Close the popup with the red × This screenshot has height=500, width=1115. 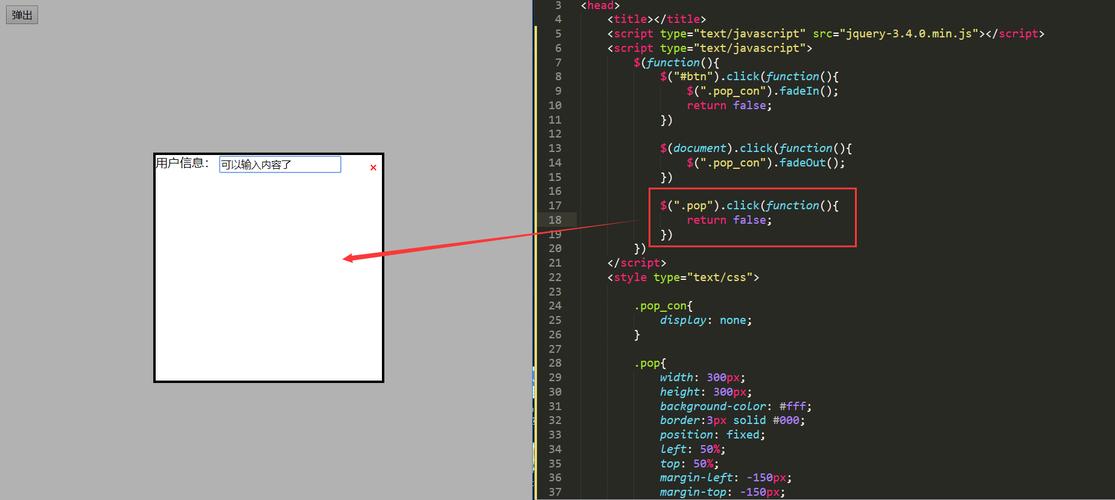373,168
